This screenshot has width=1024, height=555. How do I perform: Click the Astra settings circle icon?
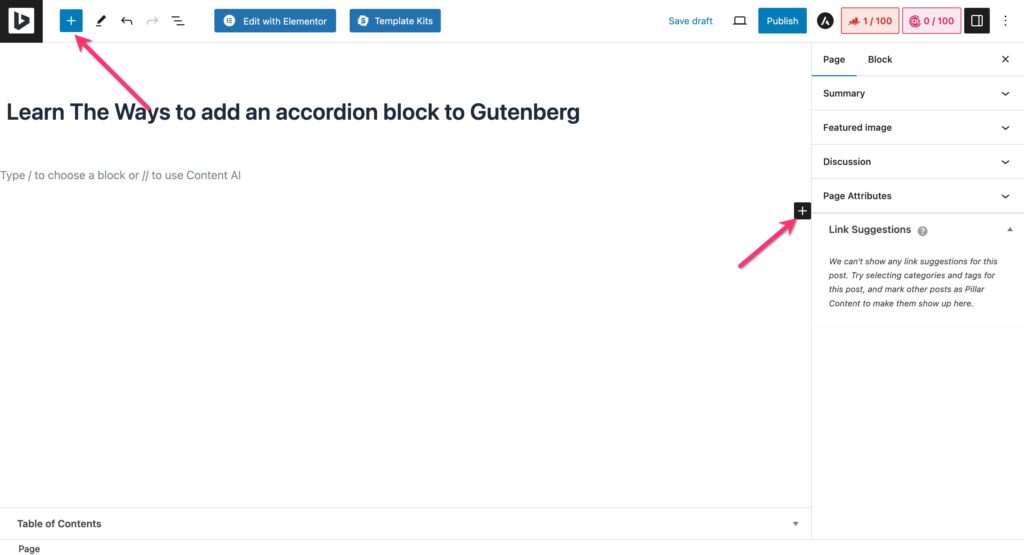coord(825,21)
